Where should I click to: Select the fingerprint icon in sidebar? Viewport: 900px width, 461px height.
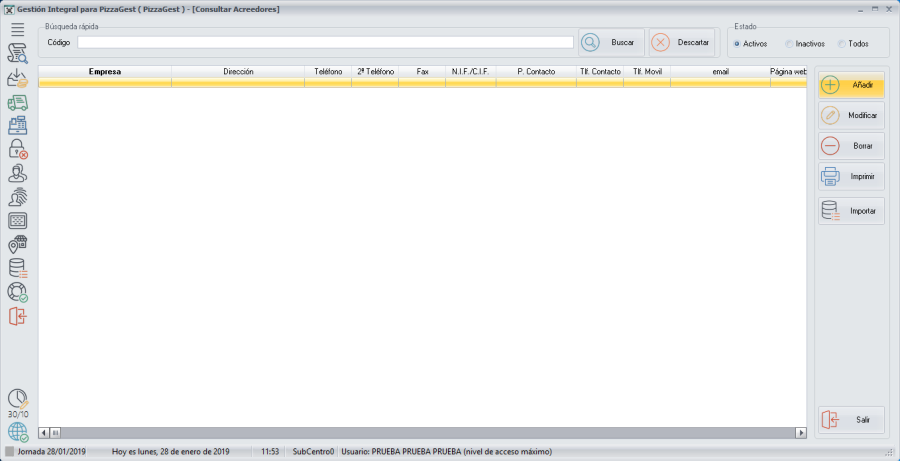(17, 197)
